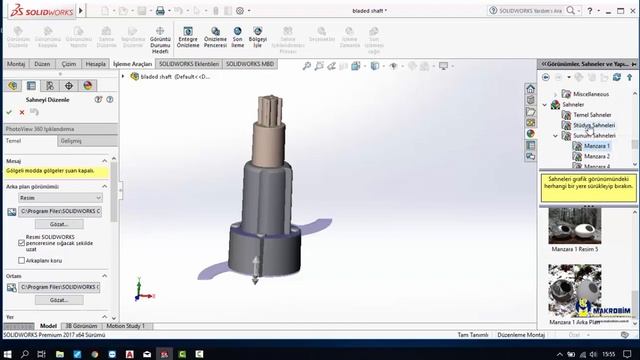Open the Motion Study 1 tab
This screenshot has height=360, width=640.
126,326
